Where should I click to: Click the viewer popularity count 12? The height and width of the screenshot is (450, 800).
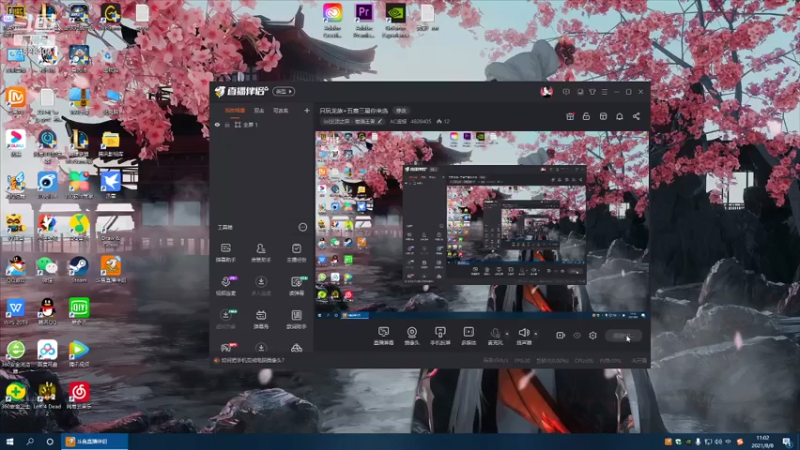click(443, 121)
